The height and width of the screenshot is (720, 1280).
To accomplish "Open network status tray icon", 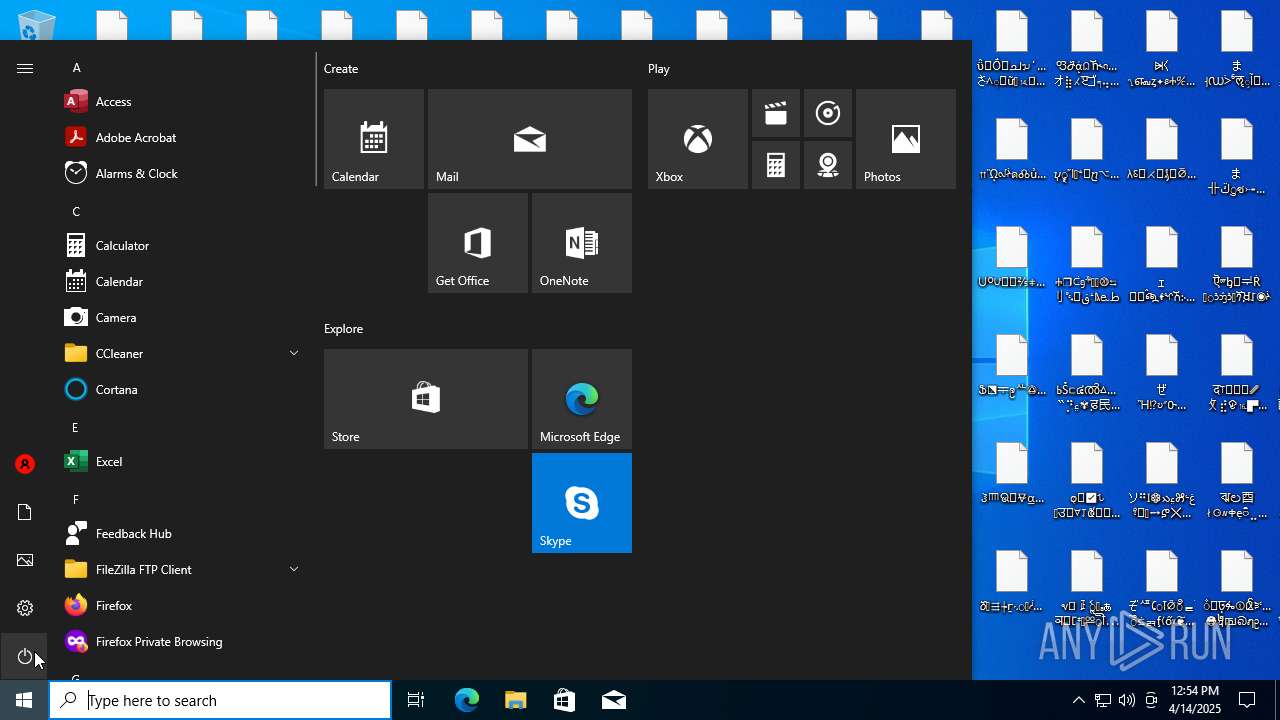I will pos(1102,700).
